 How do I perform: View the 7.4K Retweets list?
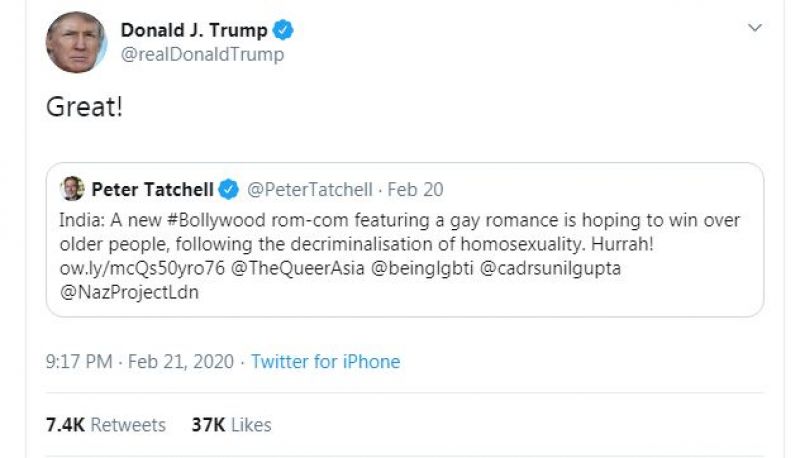(106, 425)
